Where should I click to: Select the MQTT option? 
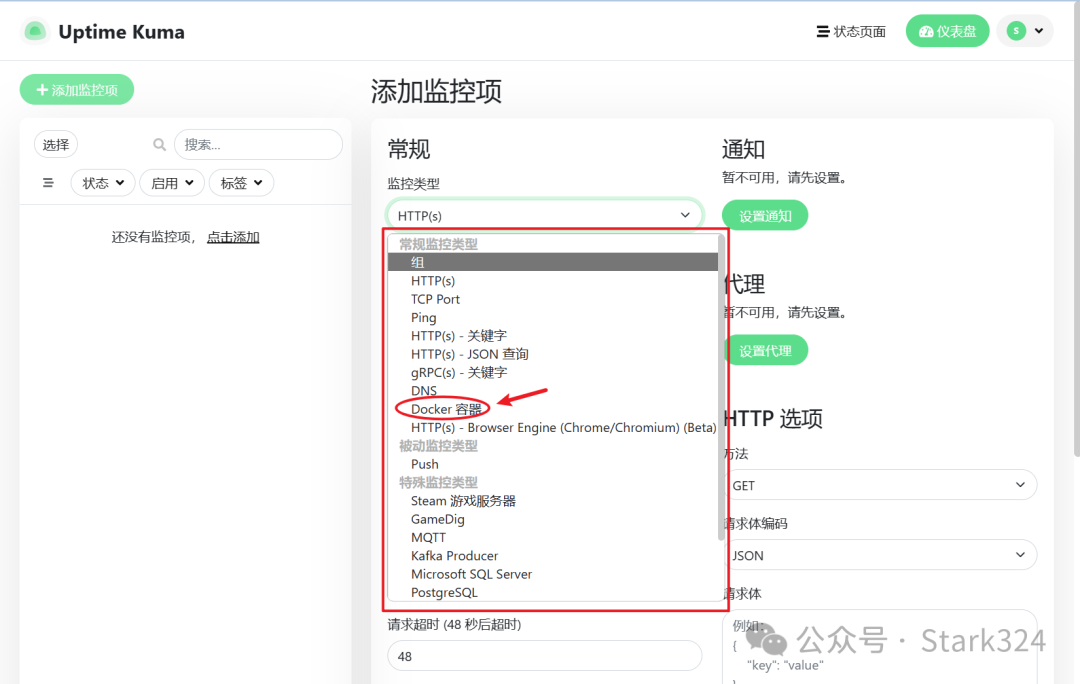pos(552,537)
